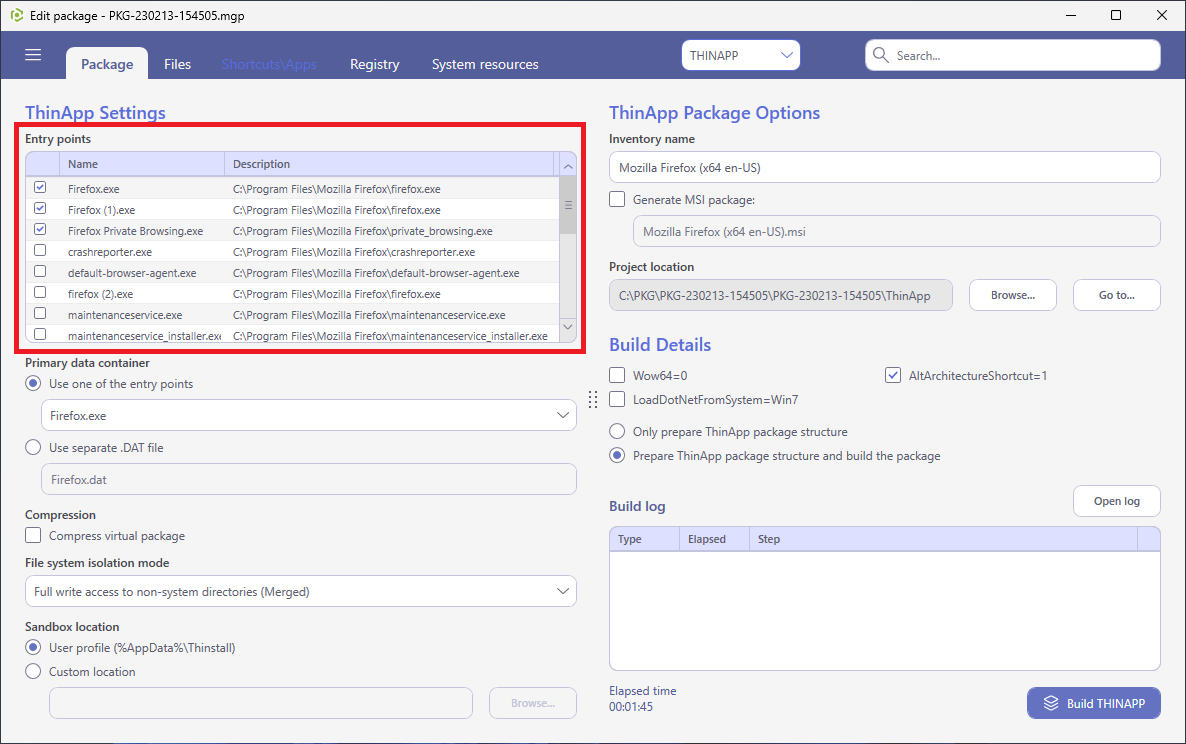Check the firefox (2).exe entry point
The height and width of the screenshot is (744, 1186).
tap(40, 293)
